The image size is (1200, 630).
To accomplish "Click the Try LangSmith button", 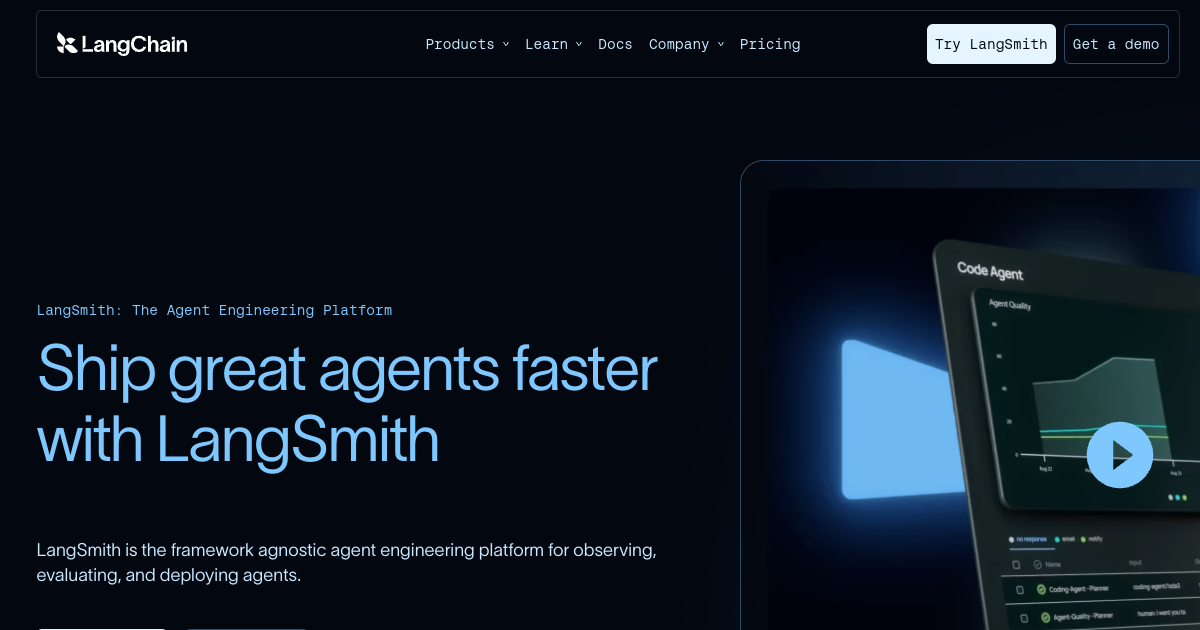I will pos(991,44).
